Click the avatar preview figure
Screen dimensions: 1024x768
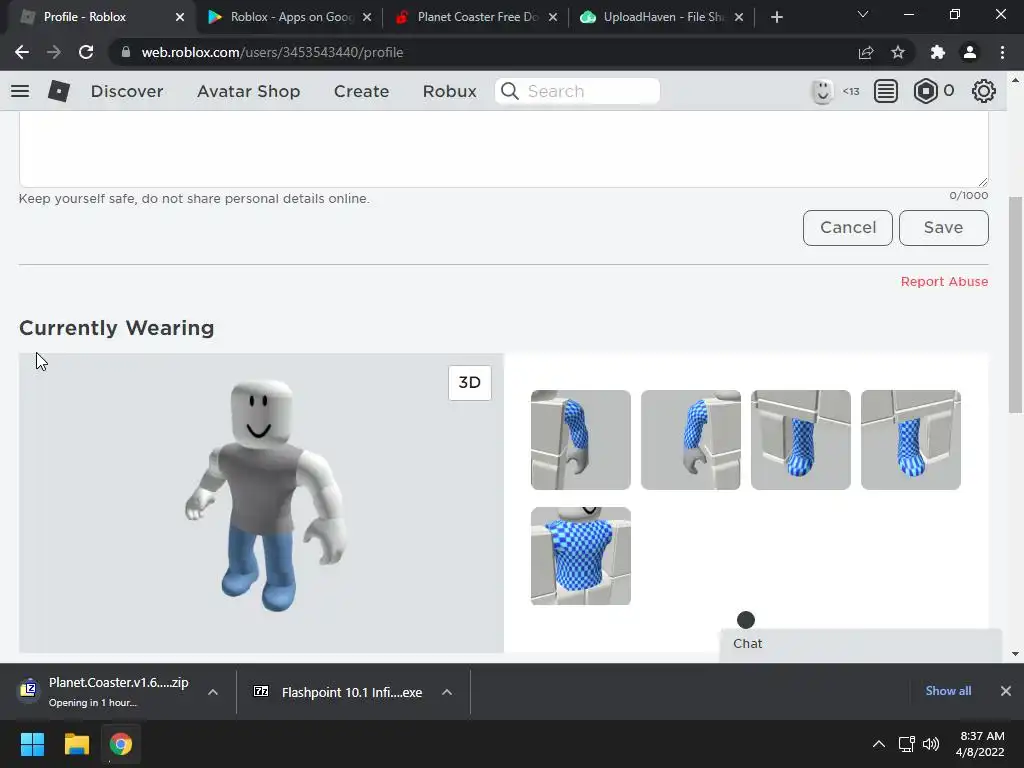pyautogui.click(x=266, y=496)
